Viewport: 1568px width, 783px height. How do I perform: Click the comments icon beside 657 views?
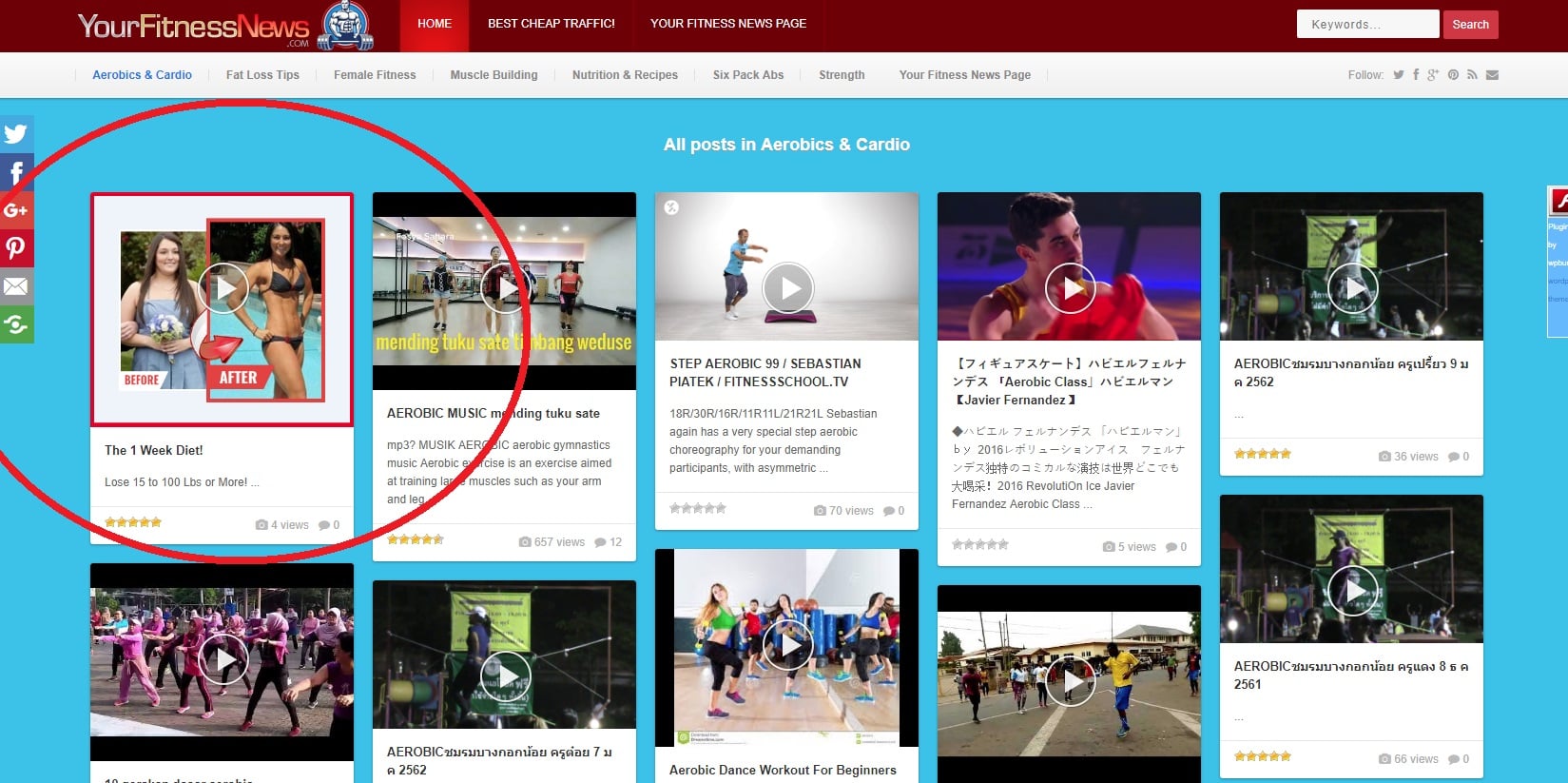pos(600,542)
